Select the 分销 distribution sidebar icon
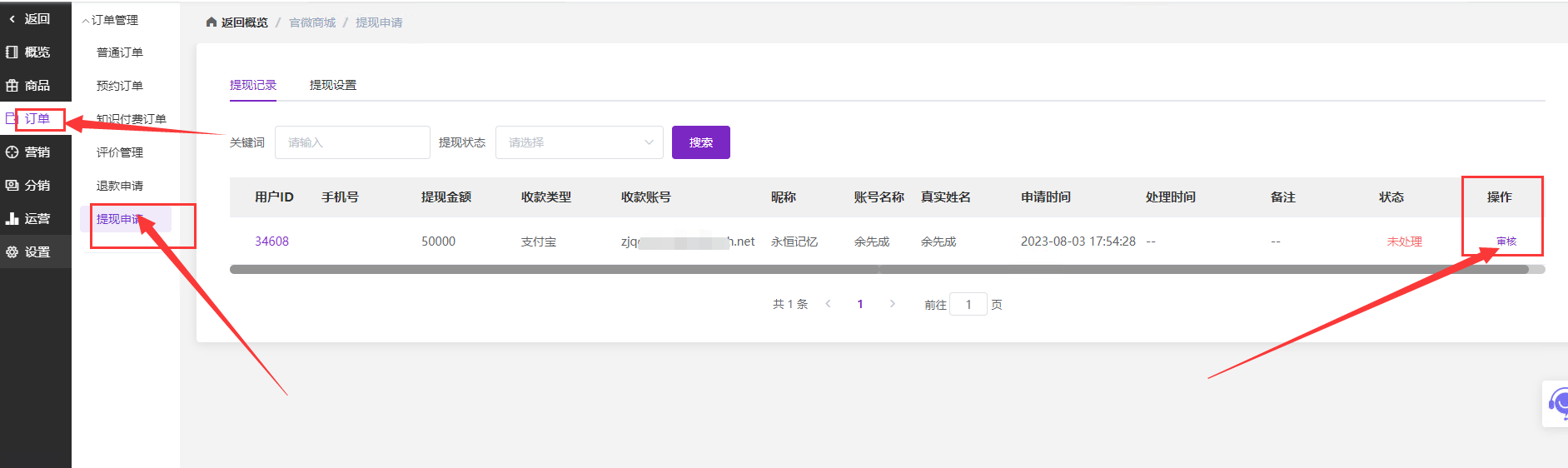Viewport: 1568px width, 468px height. click(x=12, y=185)
